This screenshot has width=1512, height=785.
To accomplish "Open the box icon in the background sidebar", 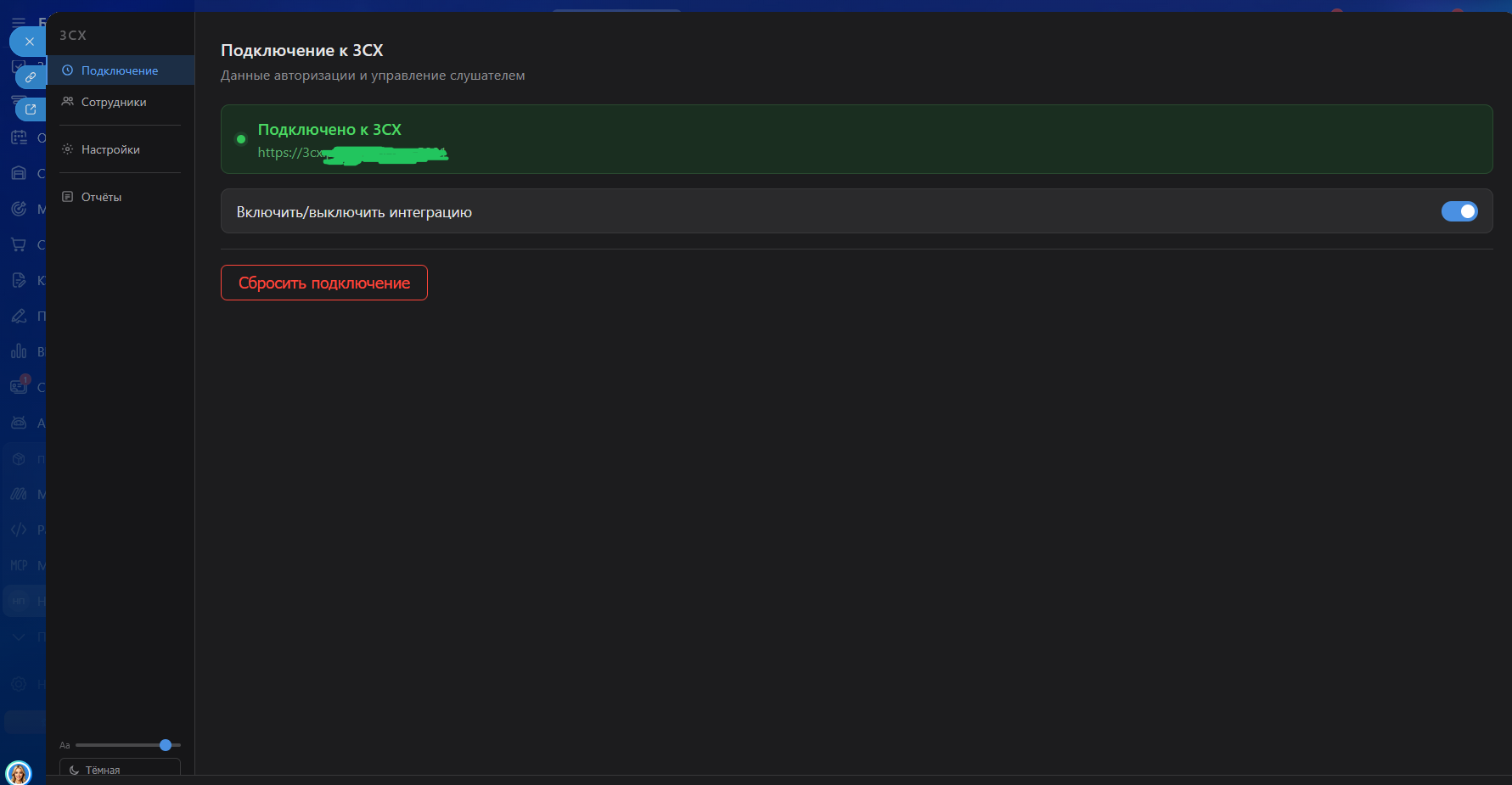I will [19, 459].
